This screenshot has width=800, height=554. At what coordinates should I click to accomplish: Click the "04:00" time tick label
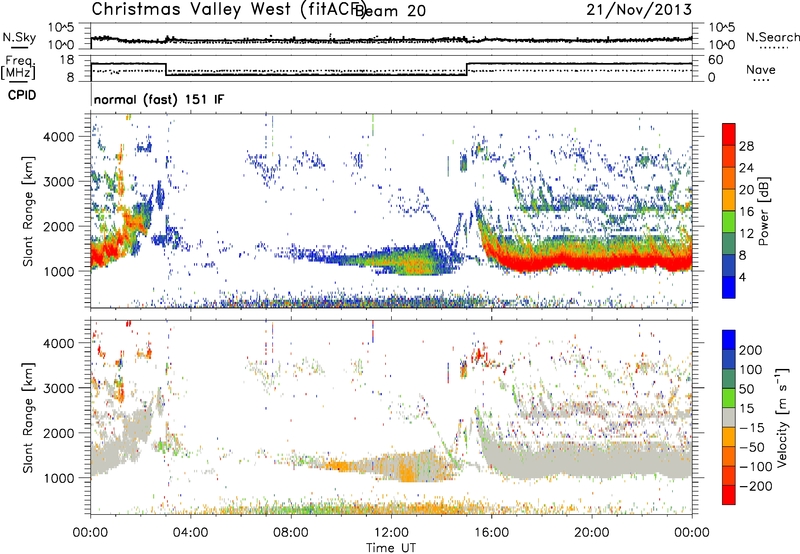190,533
